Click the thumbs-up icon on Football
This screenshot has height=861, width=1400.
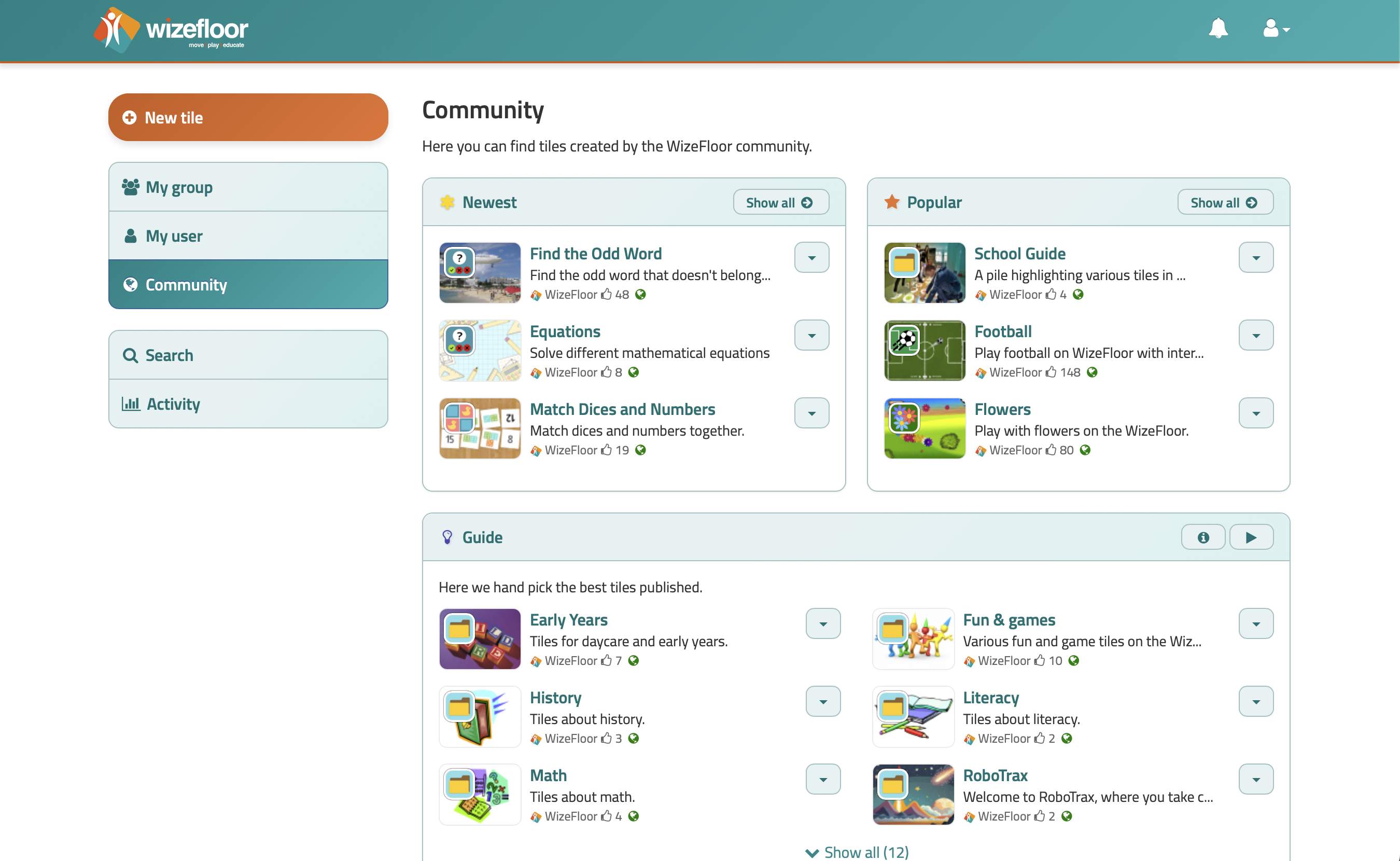[x=1051, y=372]
